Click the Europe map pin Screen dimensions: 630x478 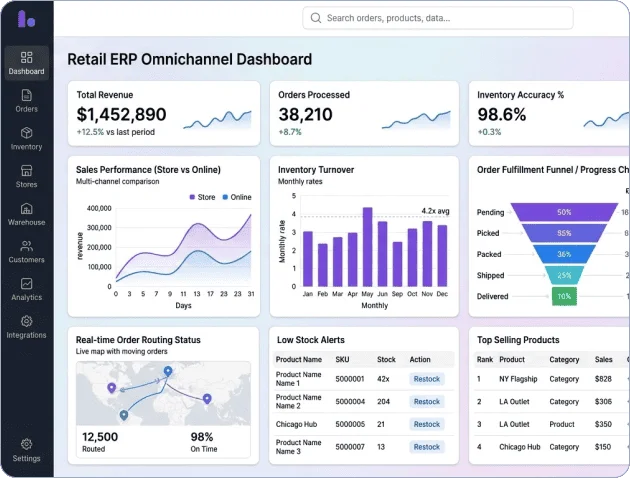168,371
